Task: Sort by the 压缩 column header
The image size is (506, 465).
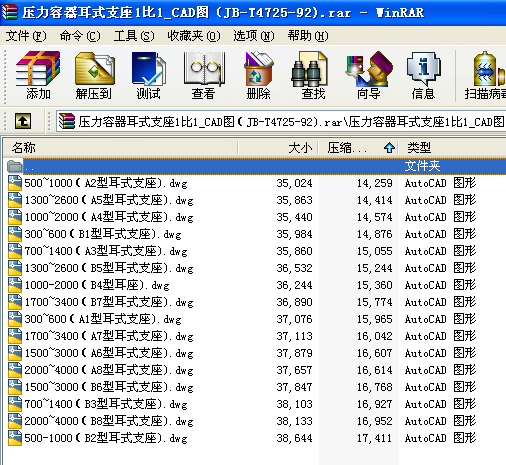Action: tap(359, 147)
